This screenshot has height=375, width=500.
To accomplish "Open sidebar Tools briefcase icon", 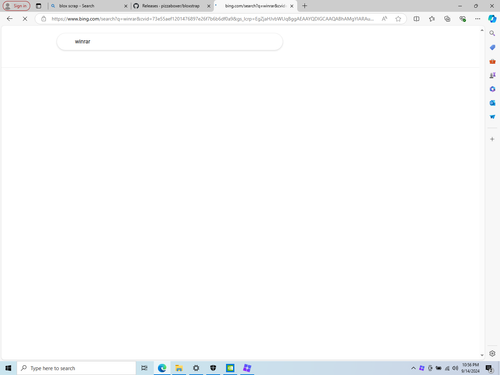I will tap(492, 61).
